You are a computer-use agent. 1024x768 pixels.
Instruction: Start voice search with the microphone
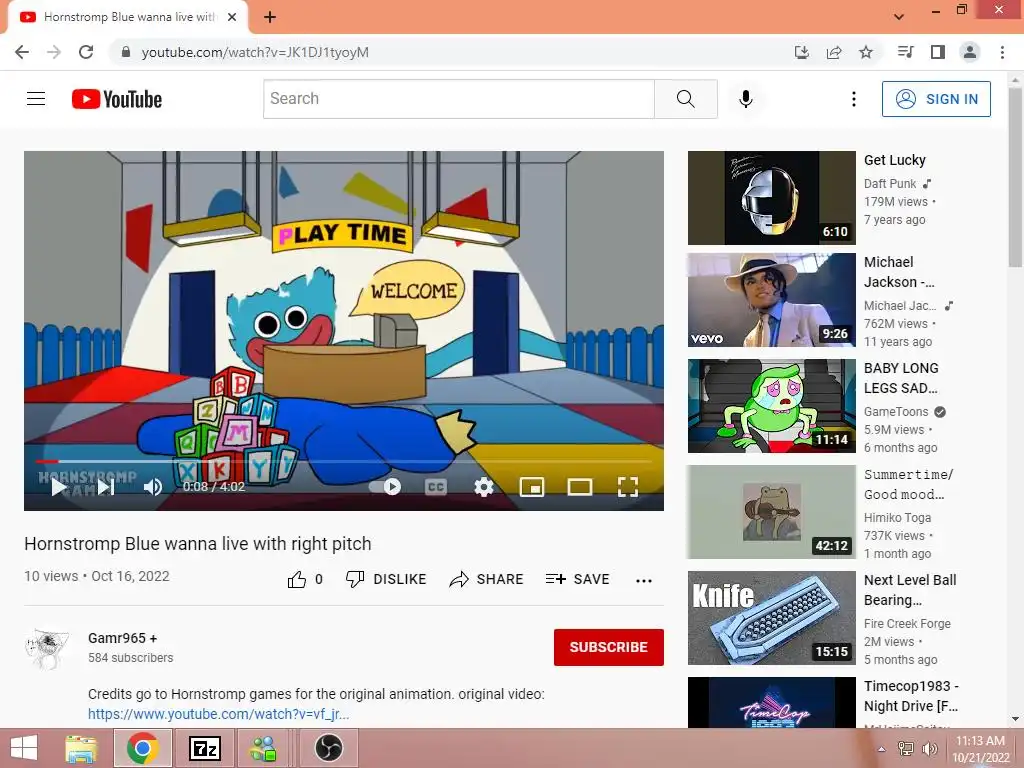coord(746,99)
